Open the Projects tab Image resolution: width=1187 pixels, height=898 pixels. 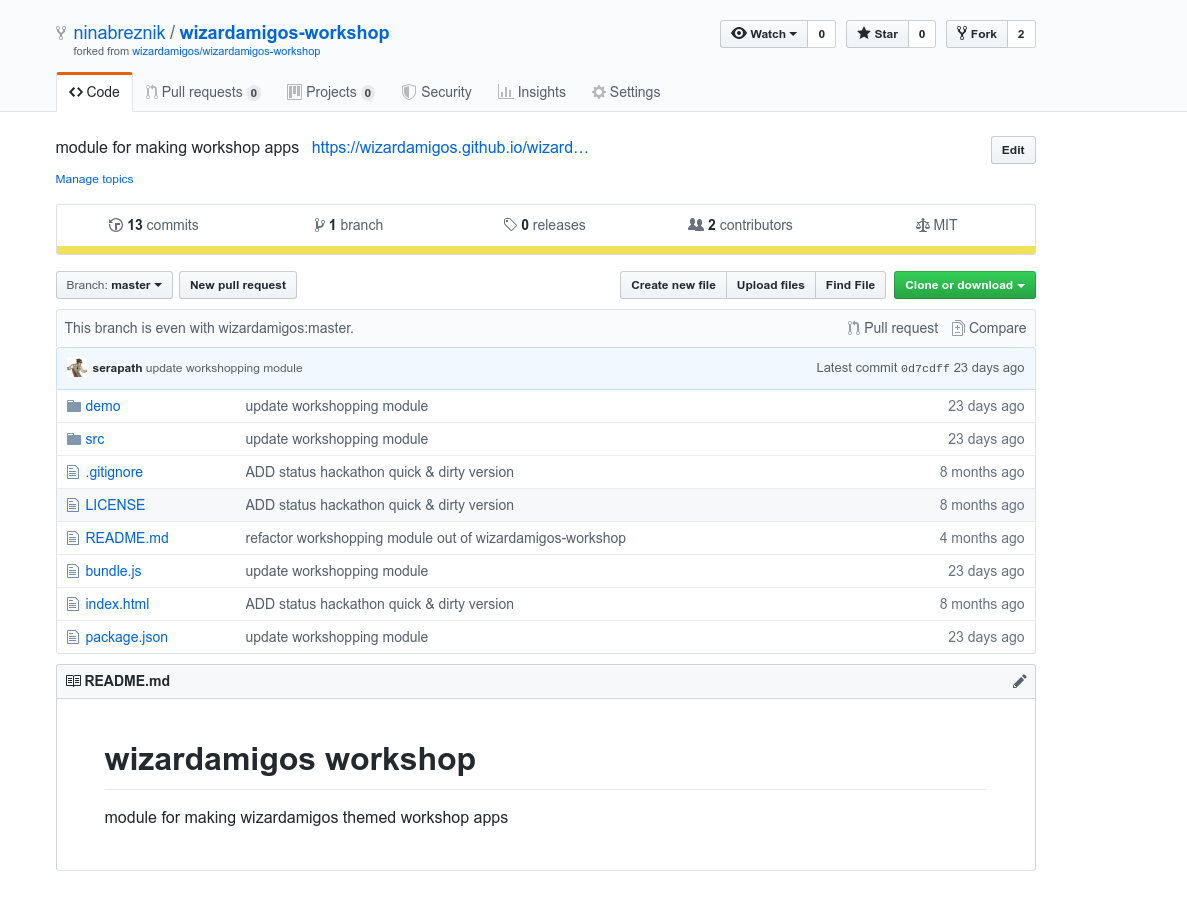tap(331, 92)
